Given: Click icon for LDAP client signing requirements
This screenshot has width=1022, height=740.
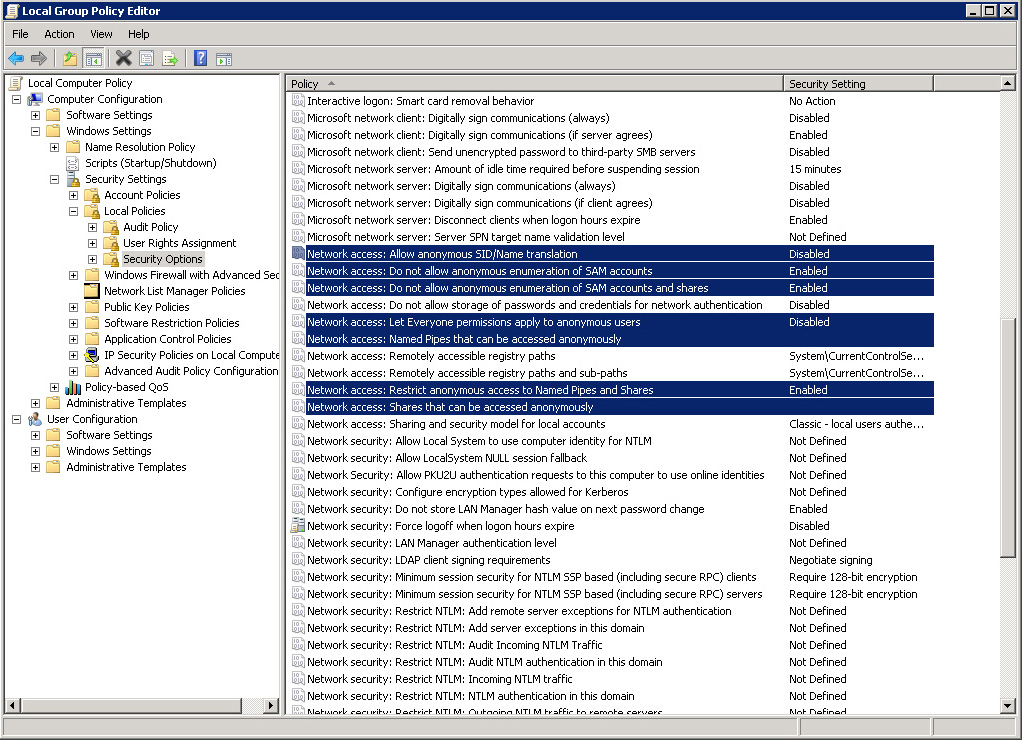Looking at the screenshot, I should coord(298,559).
